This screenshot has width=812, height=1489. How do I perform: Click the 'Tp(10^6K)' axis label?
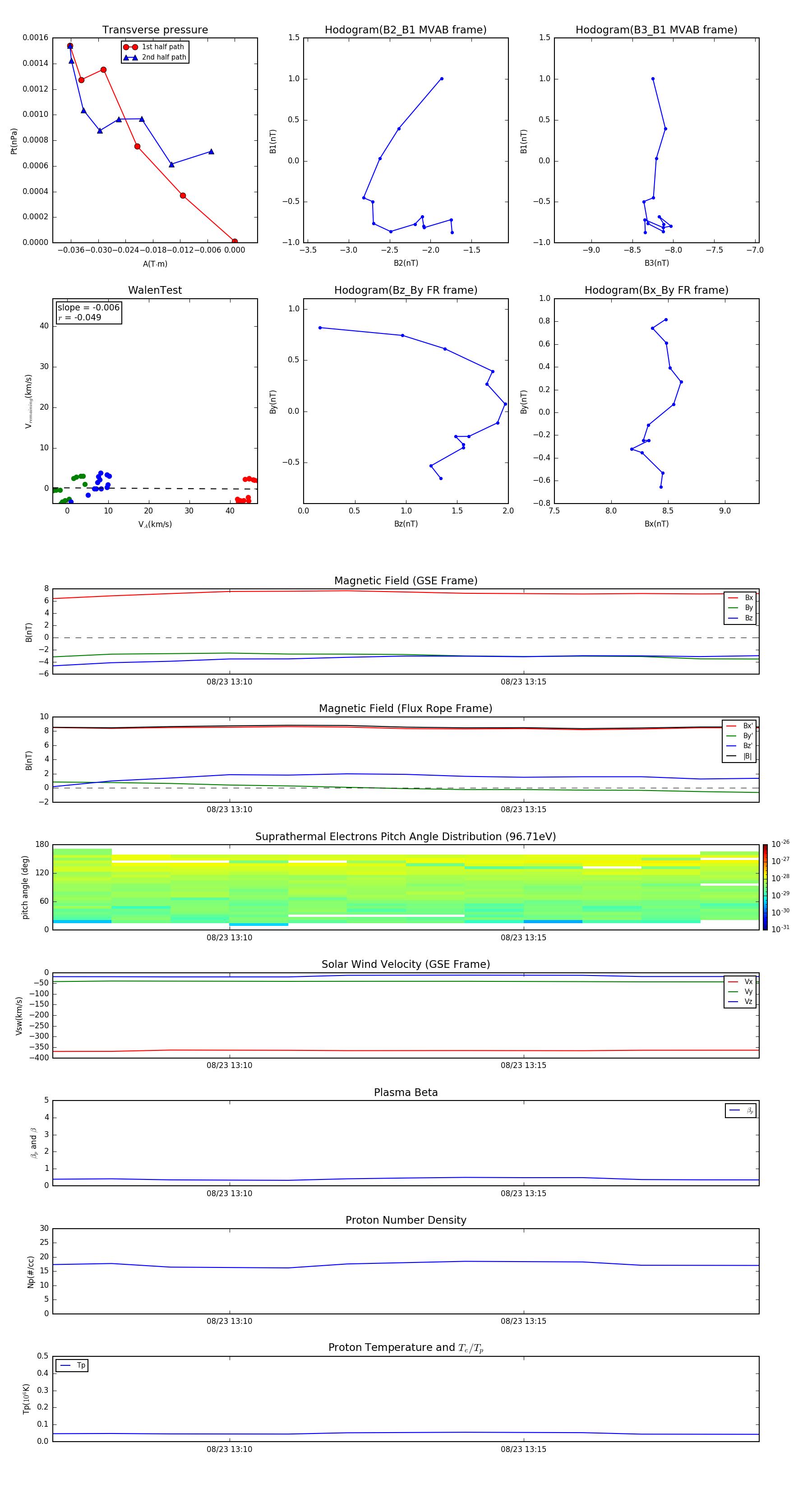tap(27, 1399)
